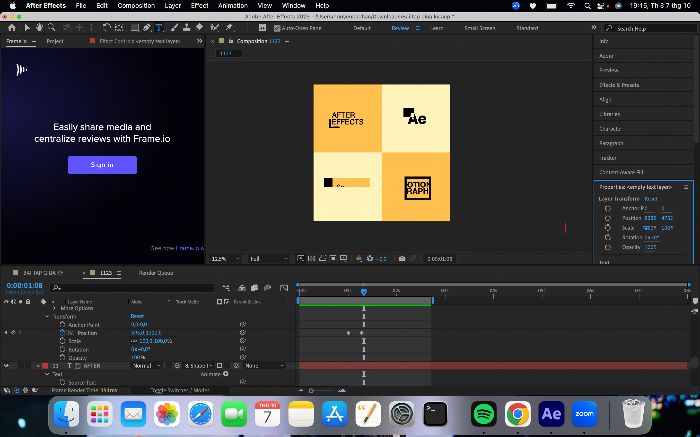Select the Horizontal Type tool
Image resolution: width=700 pixels, height=437 pixels.
click(158, 28)
